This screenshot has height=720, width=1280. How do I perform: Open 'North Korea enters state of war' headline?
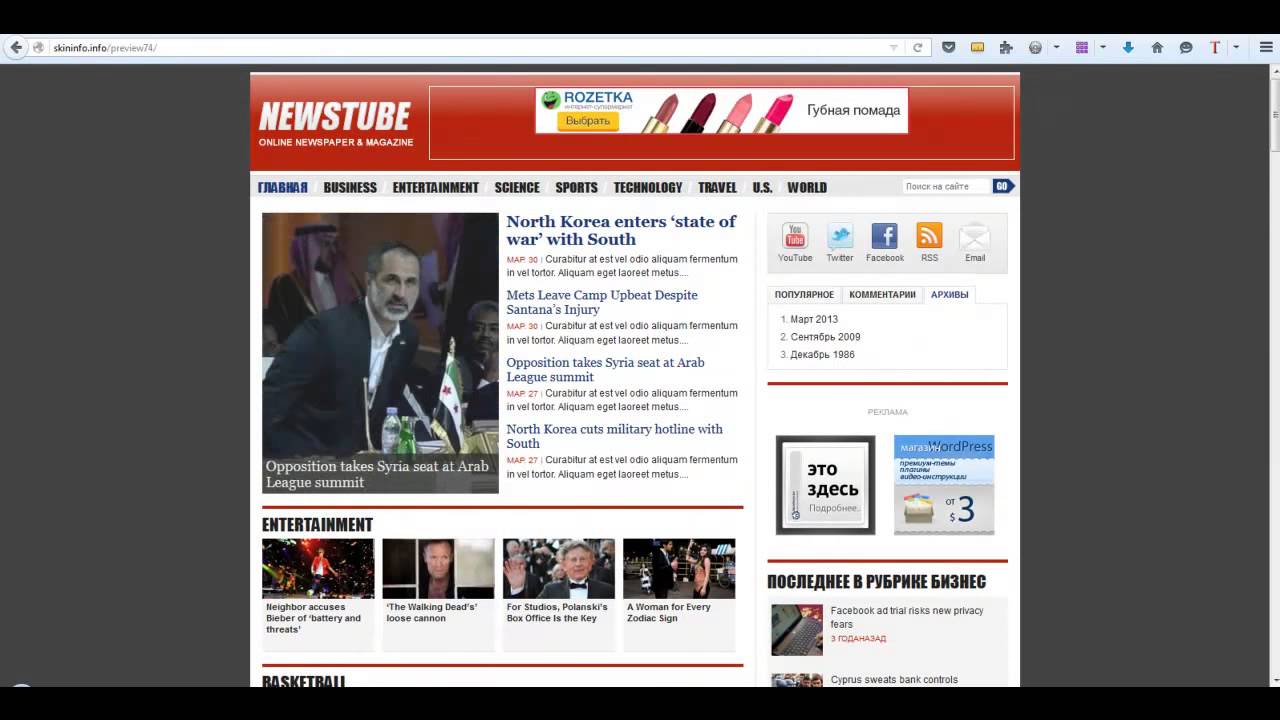click(621, 230)
